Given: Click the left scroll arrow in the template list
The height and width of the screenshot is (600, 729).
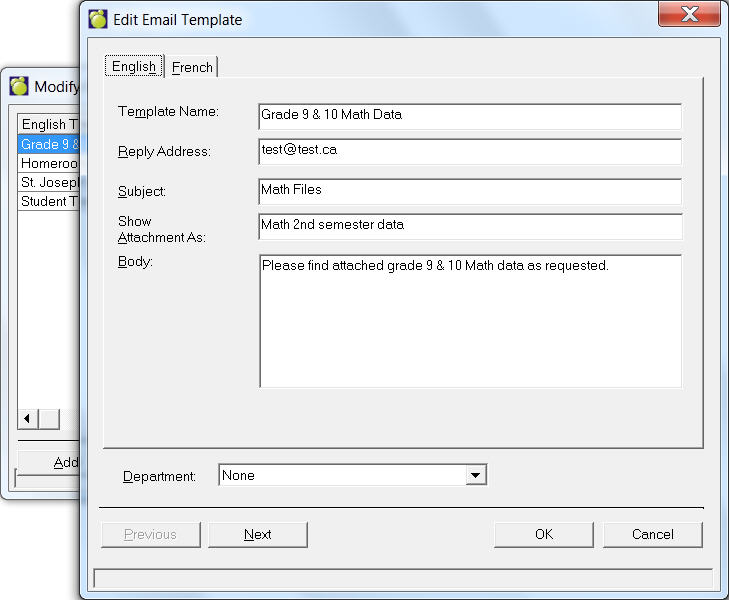Looking at the screenshot, I should point(28,419).
